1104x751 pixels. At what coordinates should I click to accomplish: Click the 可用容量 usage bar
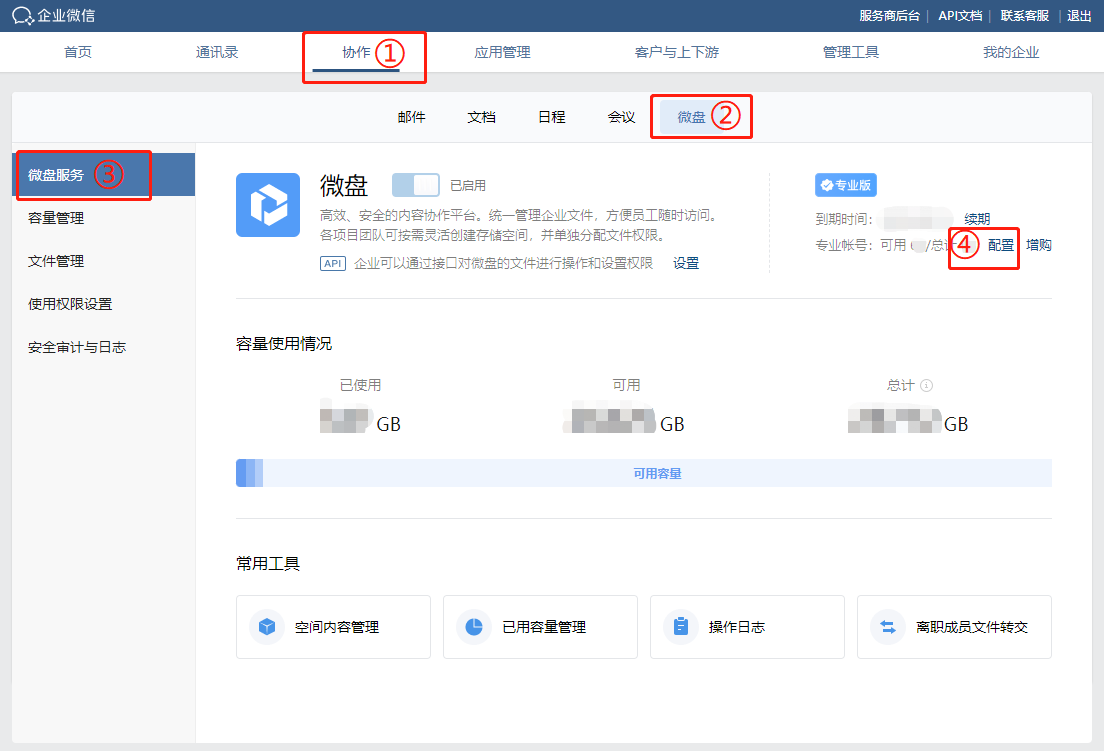644,473
